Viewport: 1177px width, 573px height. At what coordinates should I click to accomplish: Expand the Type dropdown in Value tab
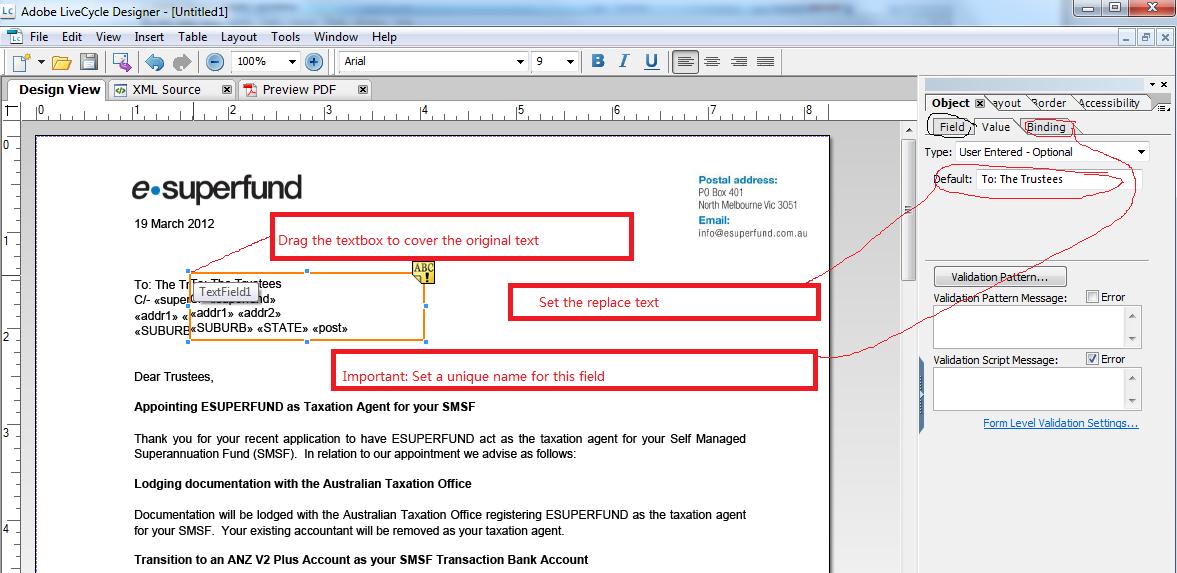click(1141, 152)
